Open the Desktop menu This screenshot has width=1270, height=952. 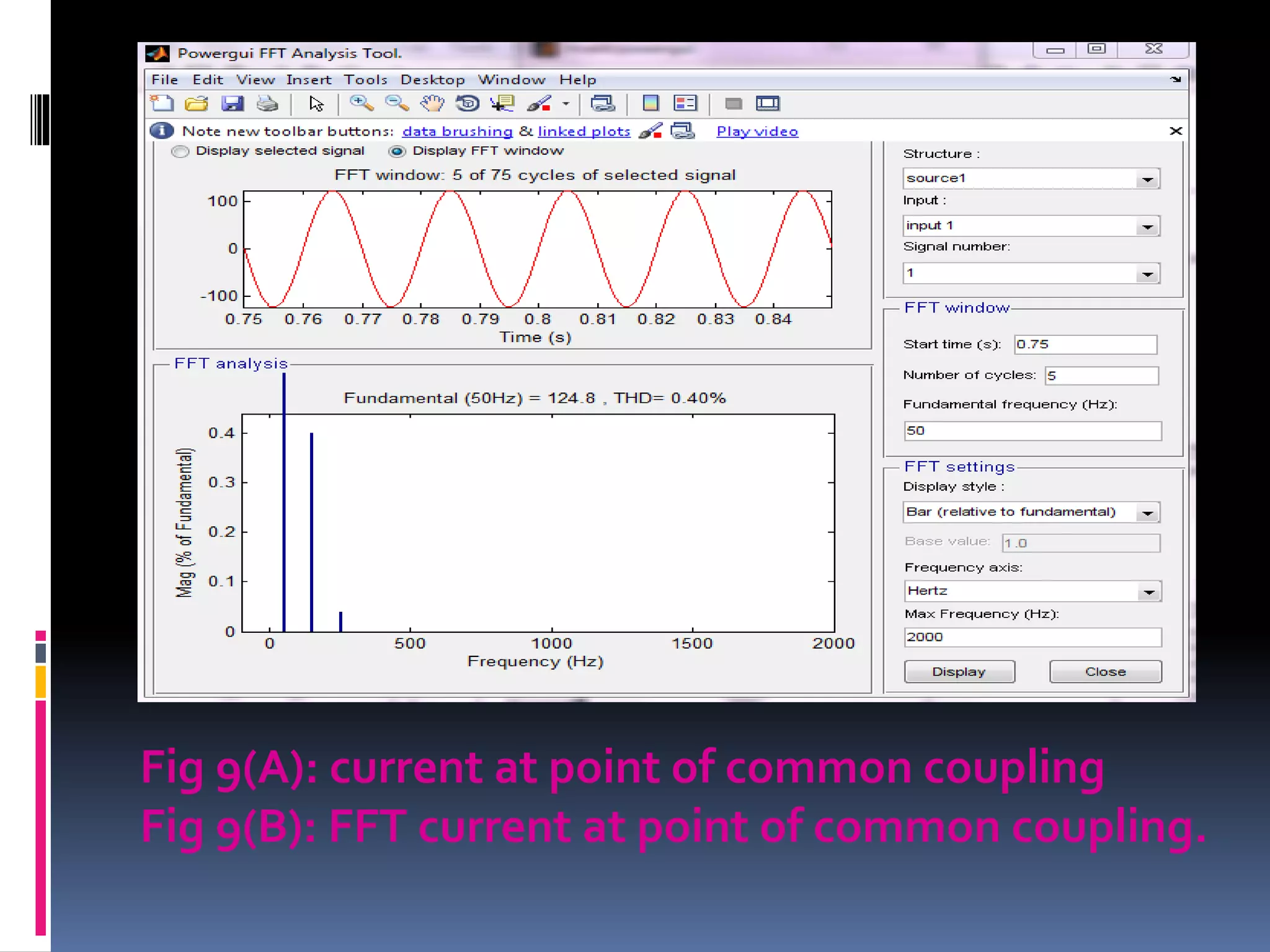pyautogui.click(x=432, y=80)
